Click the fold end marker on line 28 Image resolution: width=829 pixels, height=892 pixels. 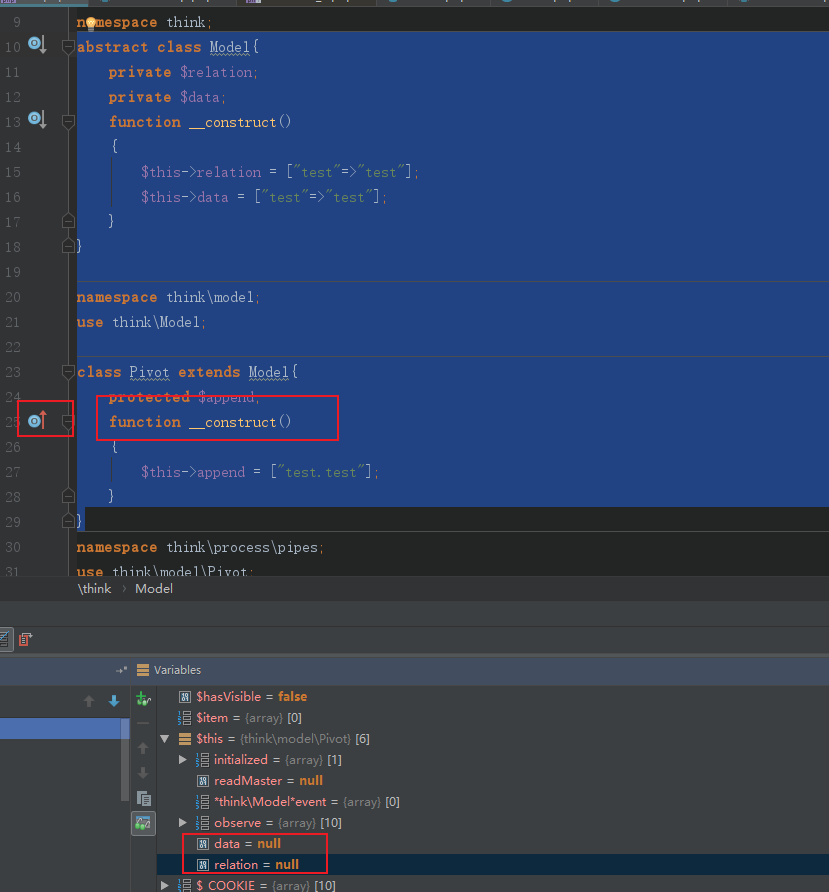[68, 496]
